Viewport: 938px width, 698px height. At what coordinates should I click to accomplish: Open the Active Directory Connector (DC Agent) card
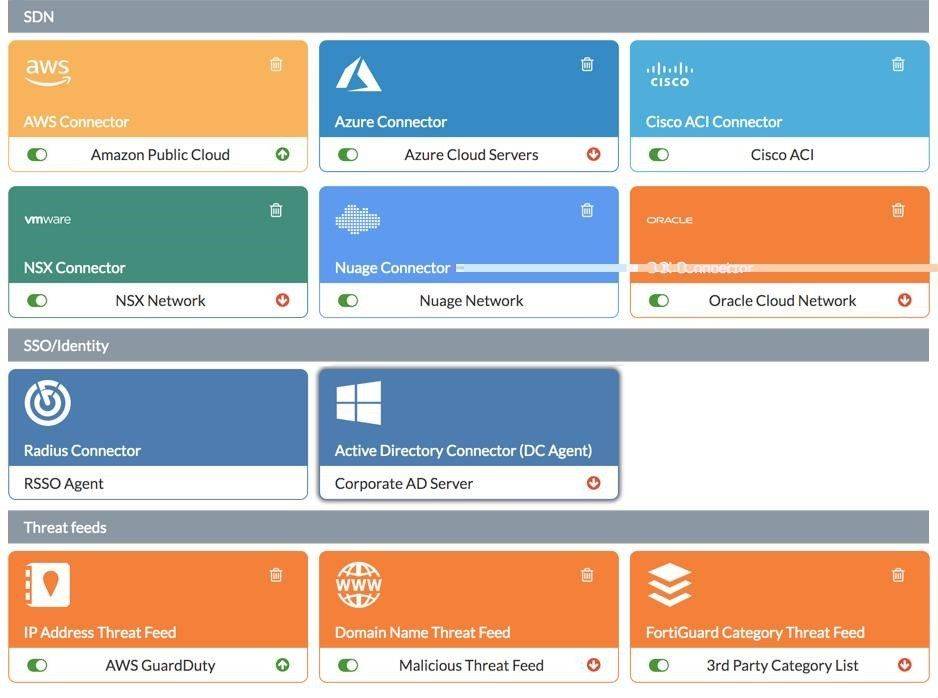469,434
